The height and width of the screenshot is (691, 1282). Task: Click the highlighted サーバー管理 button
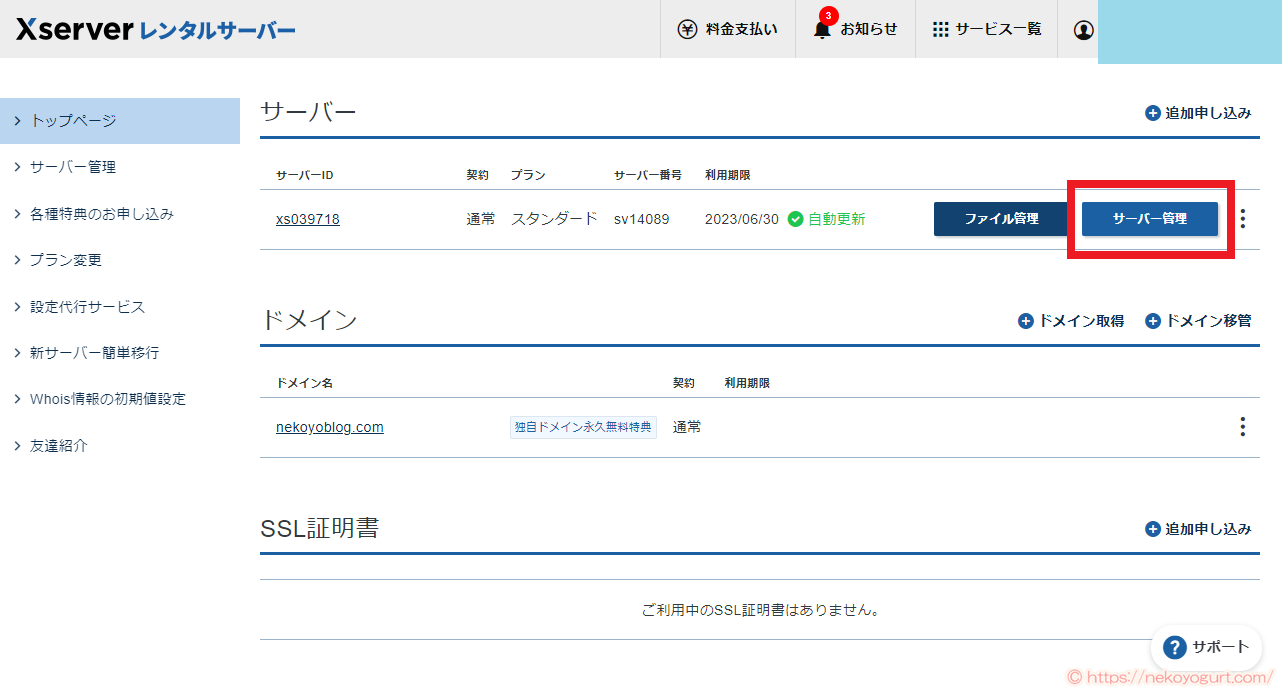click(x=1149, y=218)
